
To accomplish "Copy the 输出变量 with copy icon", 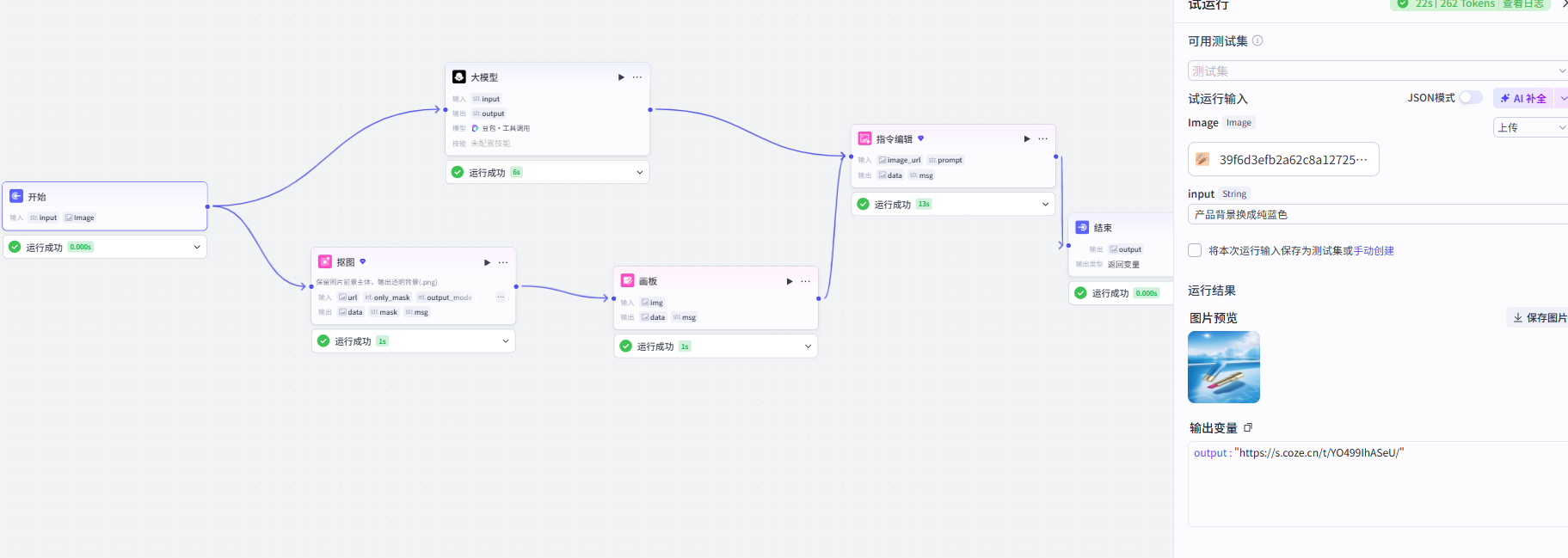I will pos(1248,427).
